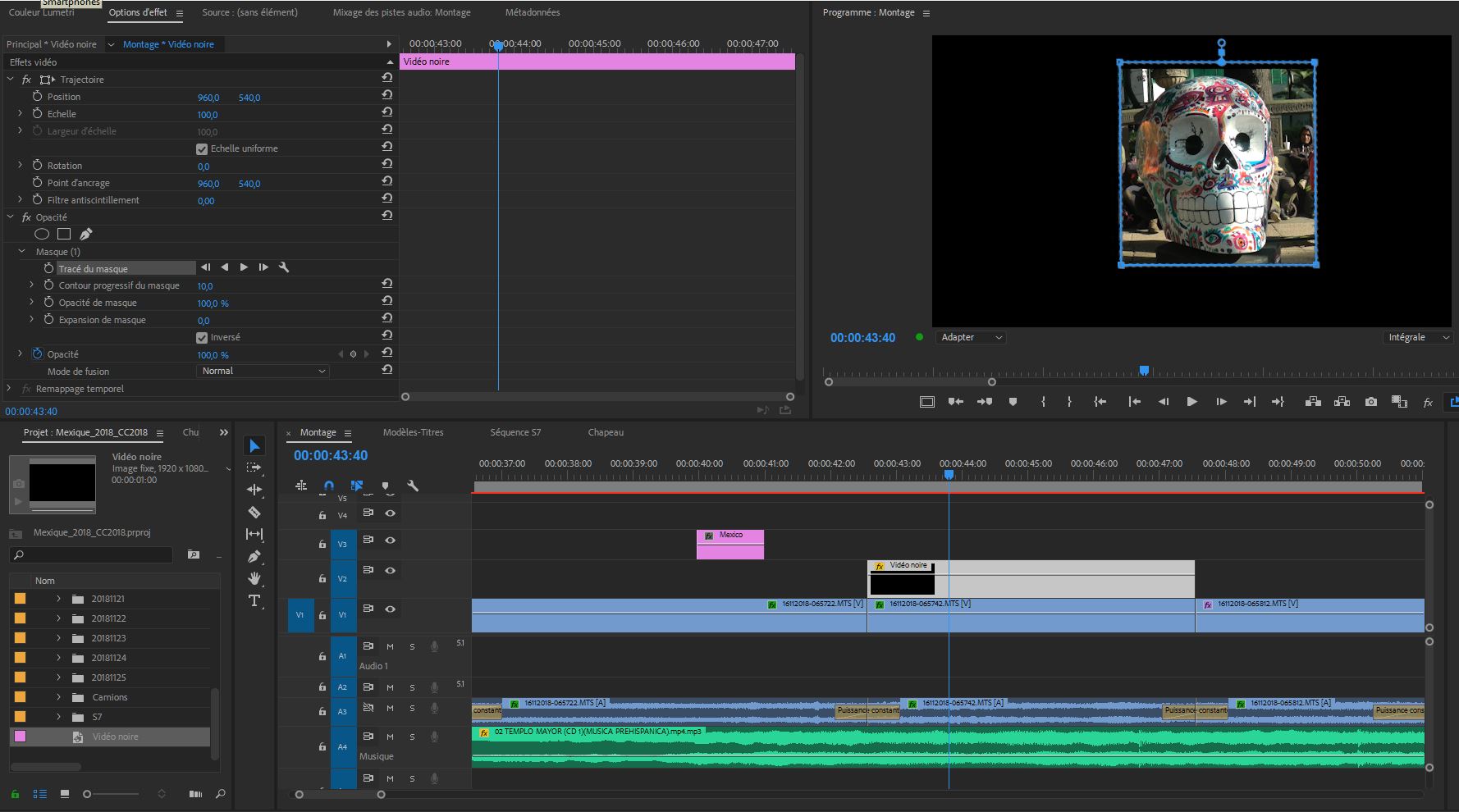The width and height of the screenshot is (1459, 812).
Task: Open the Séquence S7 timeline tab
Action: click(x=515, y=432)
